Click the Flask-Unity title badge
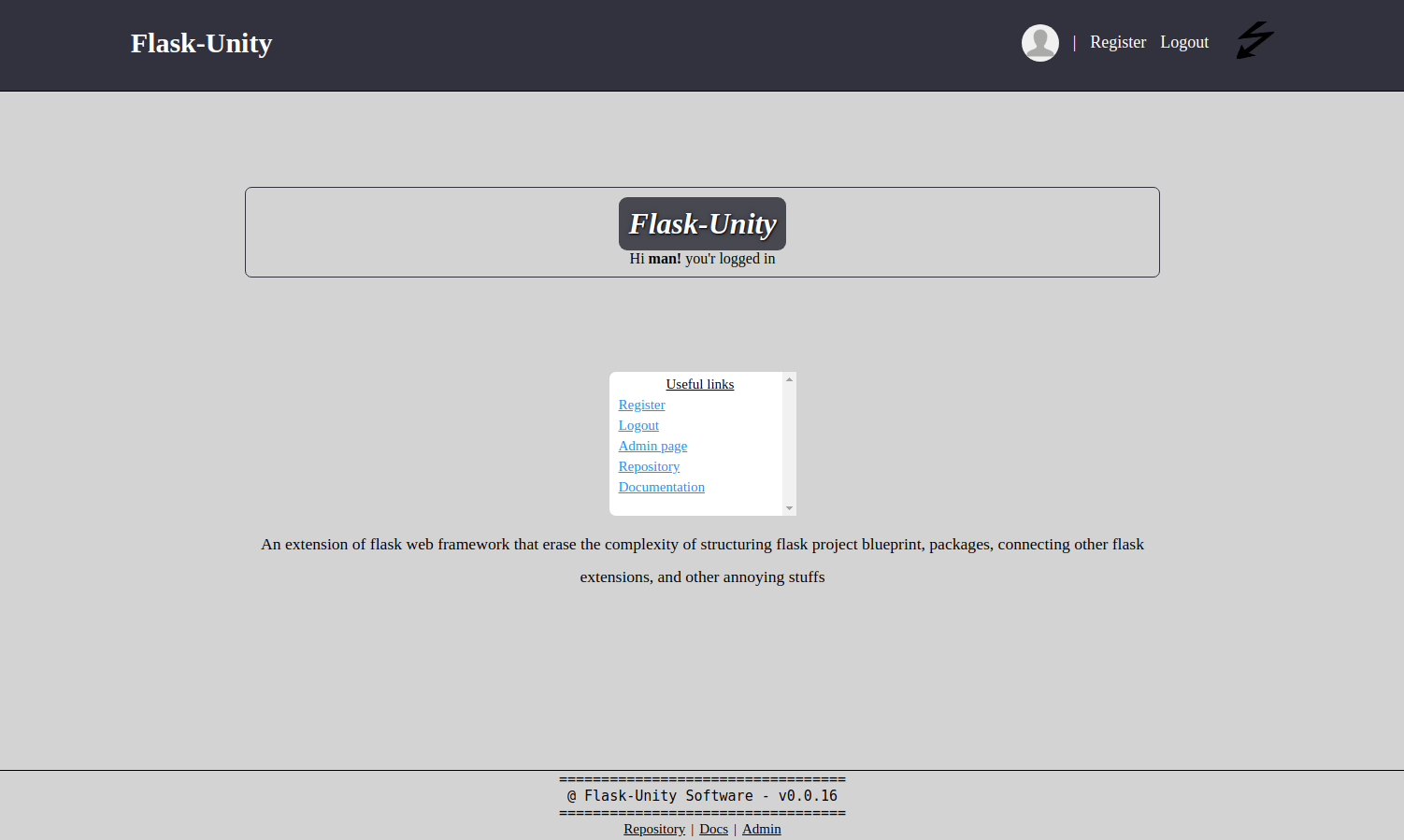Viewport: 1404px width, 840px height. pyautogui.click(x=702, y=223)
